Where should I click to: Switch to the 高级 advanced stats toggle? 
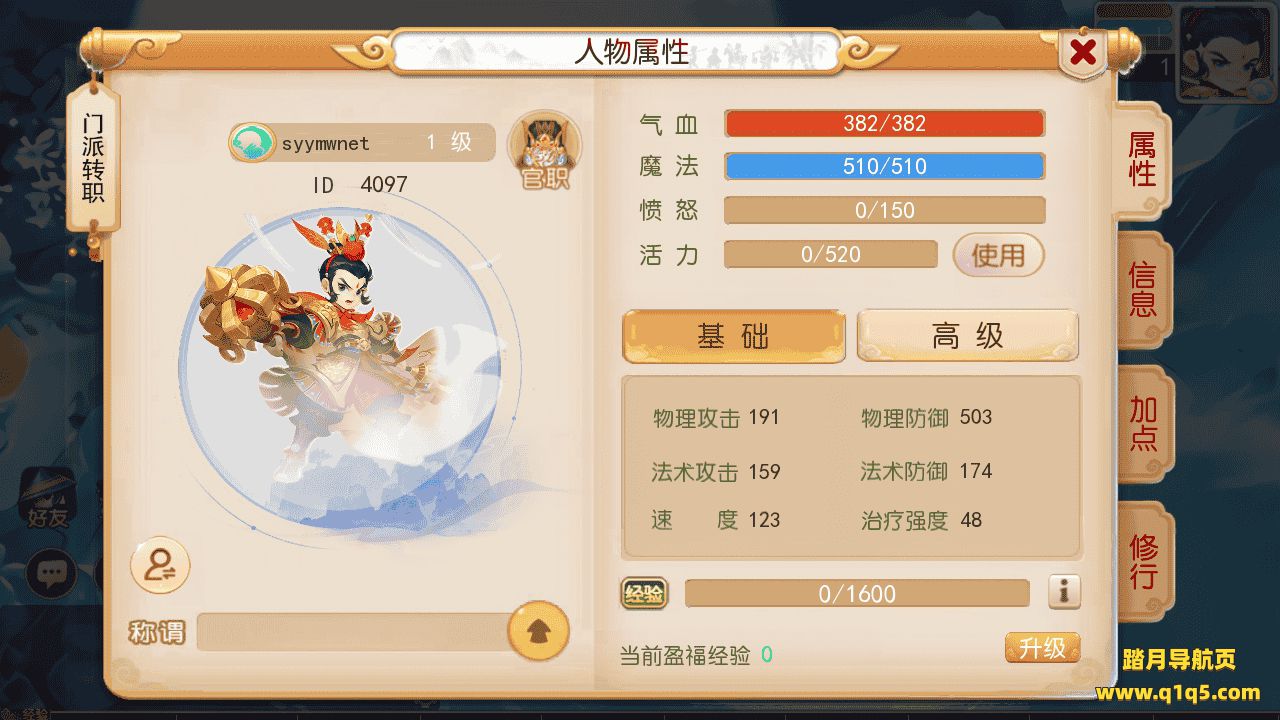click(968, 336)
